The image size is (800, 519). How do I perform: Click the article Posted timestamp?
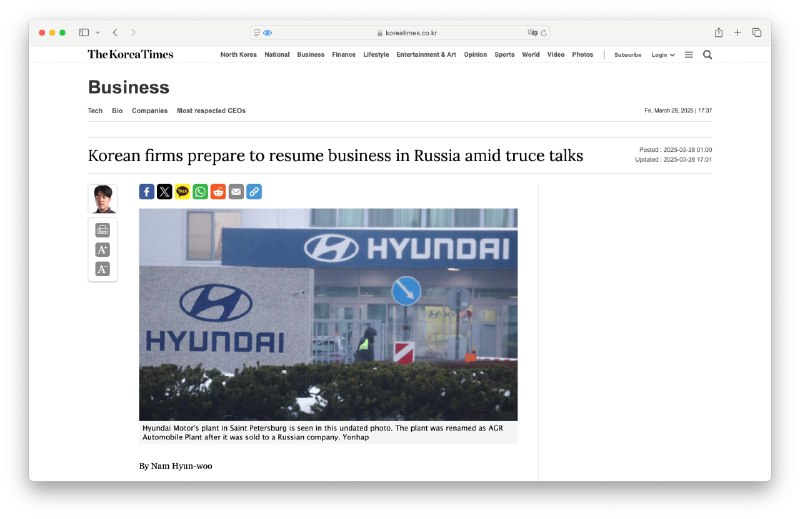point(676,150)
